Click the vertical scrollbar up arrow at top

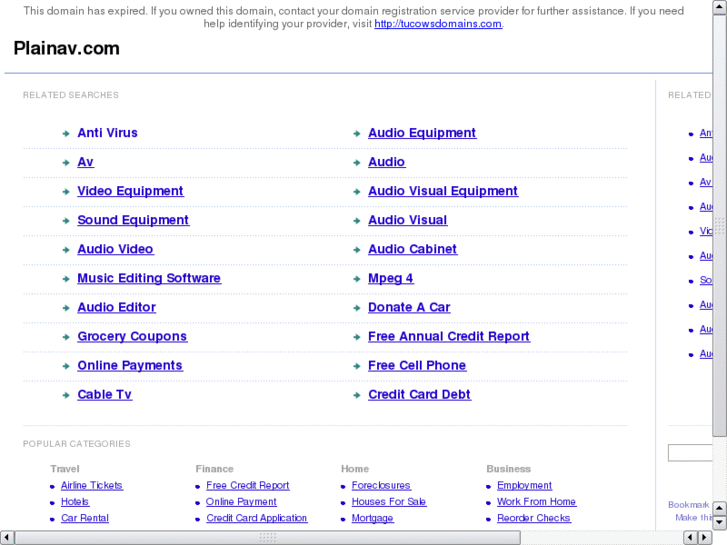click(720, 7)
